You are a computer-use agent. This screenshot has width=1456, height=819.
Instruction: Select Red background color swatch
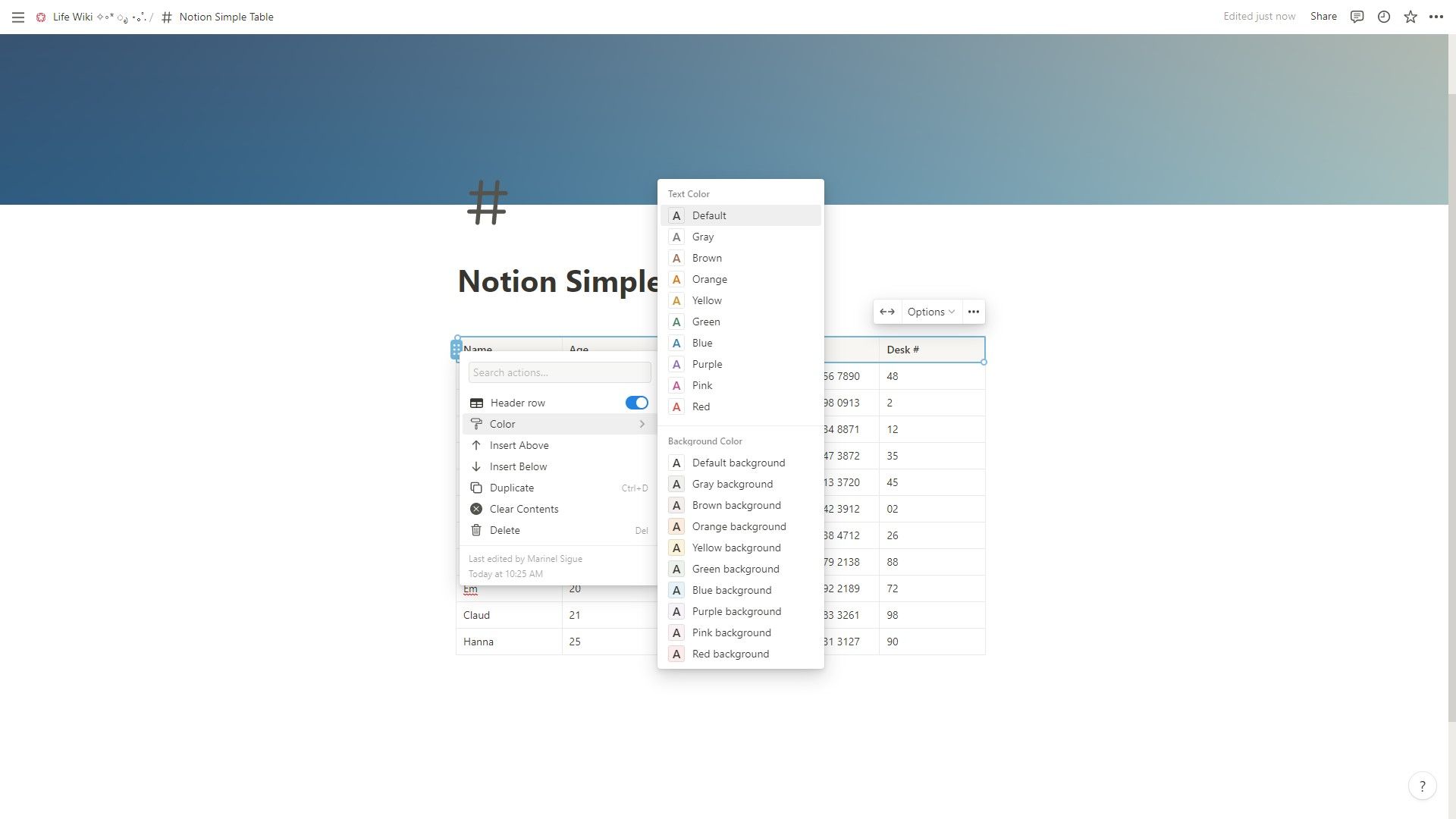click(x=676, y=654)
